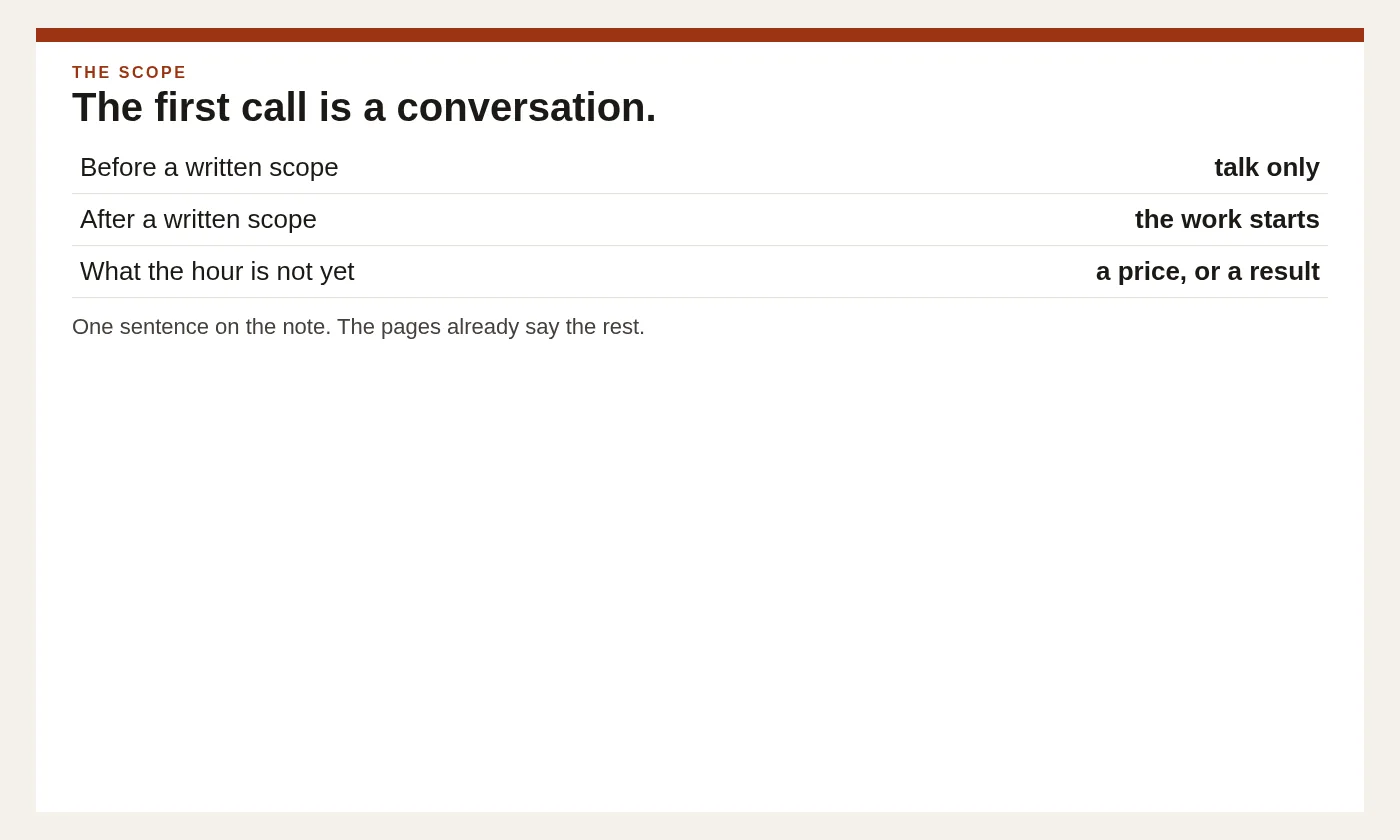The image size is (1400, 840).
Task: Click the 'talk only' value
Action: tap(1267, 167)
